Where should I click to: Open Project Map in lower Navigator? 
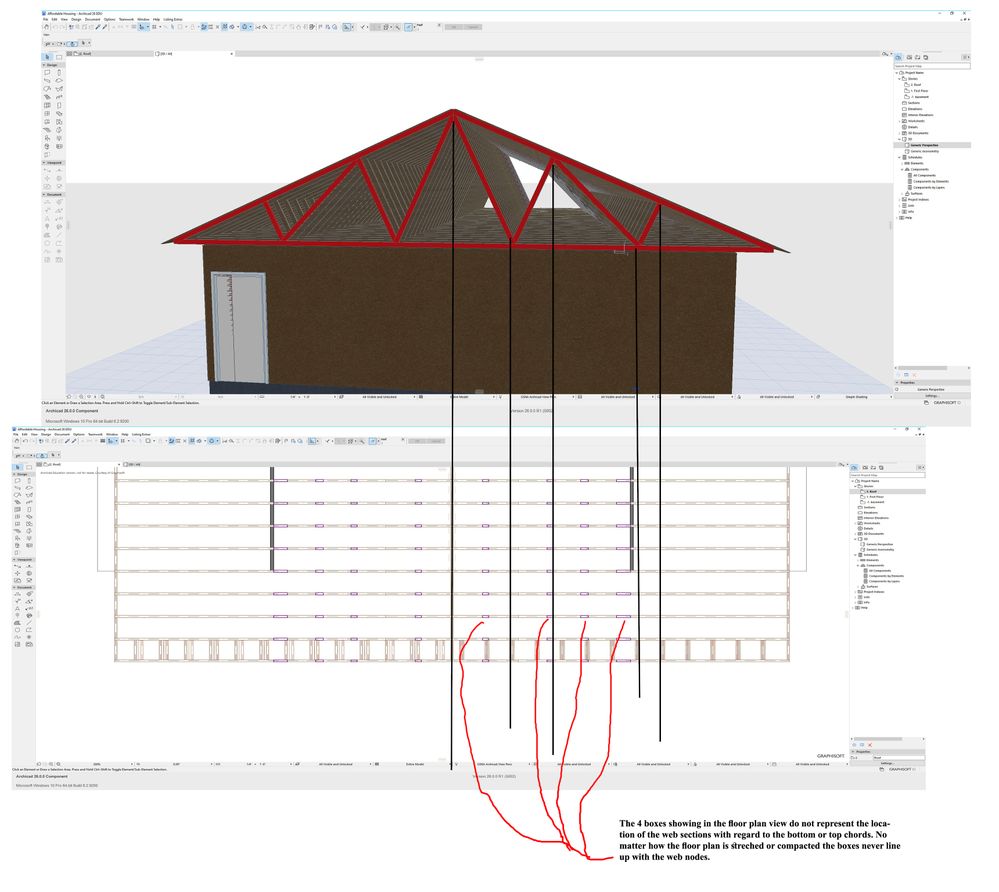pos(855,468)
